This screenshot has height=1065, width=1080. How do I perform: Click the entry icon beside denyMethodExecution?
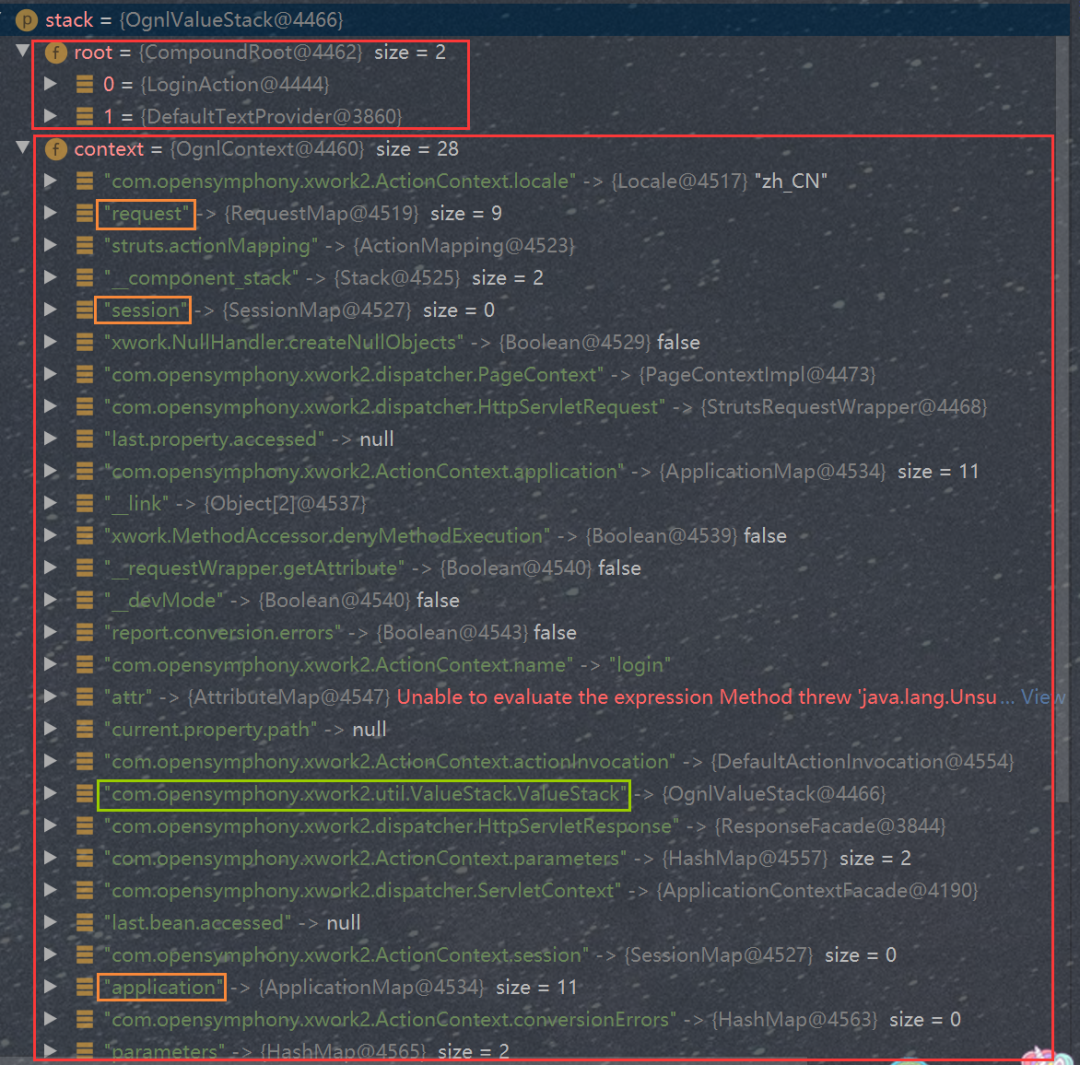tap(85, 535)
